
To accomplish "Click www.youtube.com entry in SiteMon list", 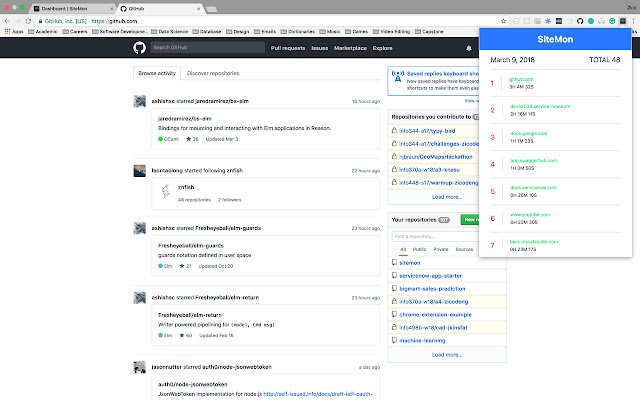I will [530, 215].
